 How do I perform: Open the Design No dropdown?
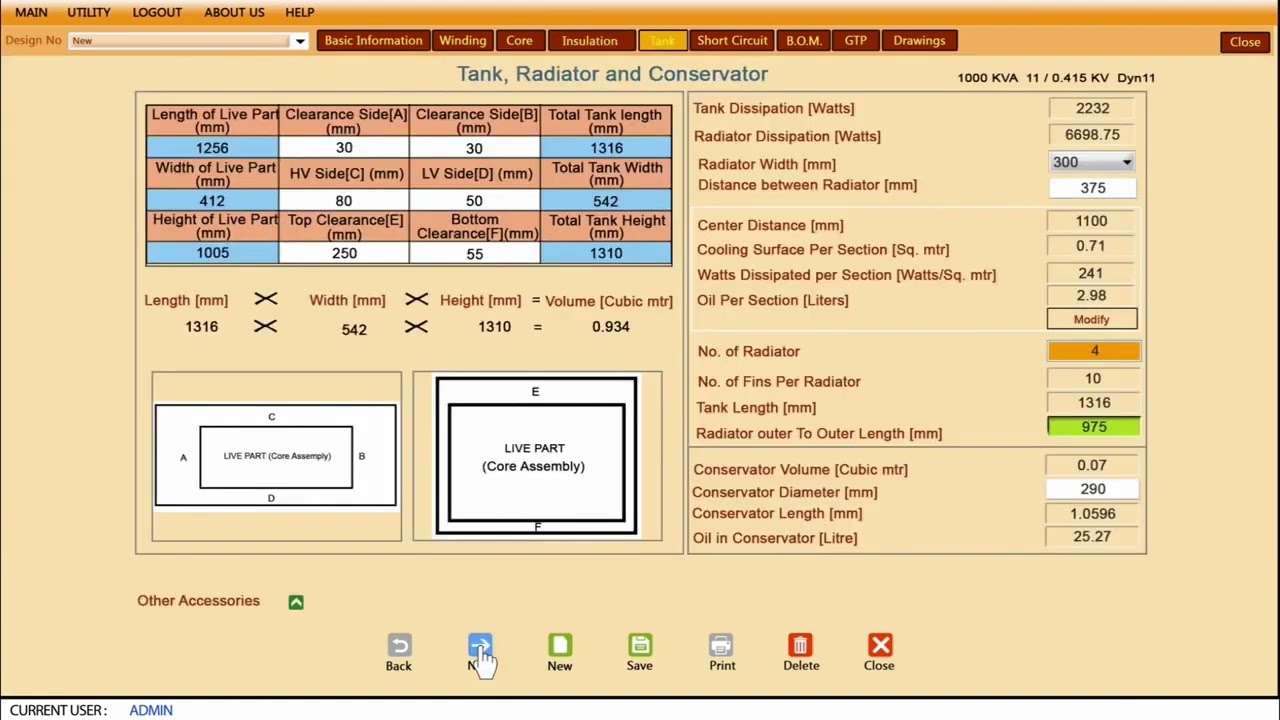(299, 41)
